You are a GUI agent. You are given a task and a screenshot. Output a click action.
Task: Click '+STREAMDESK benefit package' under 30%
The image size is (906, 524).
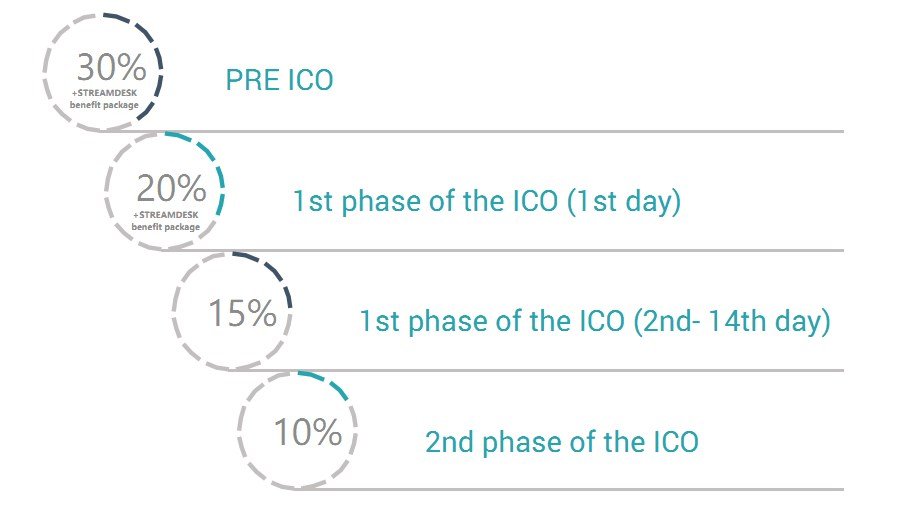click(105, 99)
